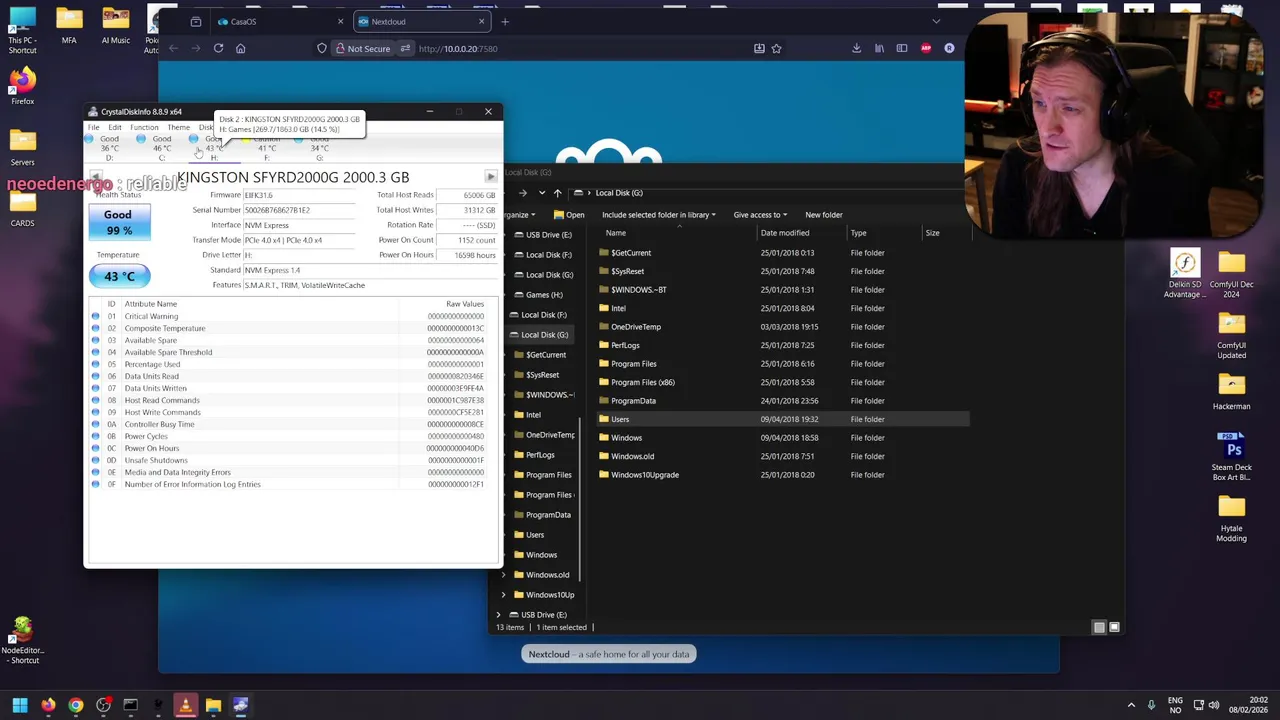Switch Explorer to large icons view

click(x=1114, y=628)
